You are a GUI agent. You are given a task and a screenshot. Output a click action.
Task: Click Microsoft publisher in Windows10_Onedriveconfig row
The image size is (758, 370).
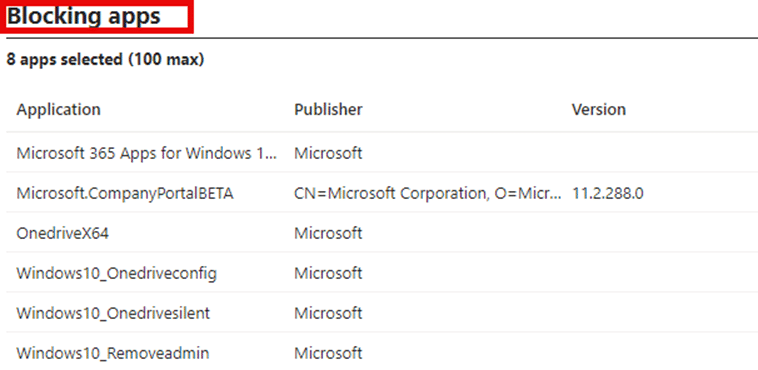point(328,273)
